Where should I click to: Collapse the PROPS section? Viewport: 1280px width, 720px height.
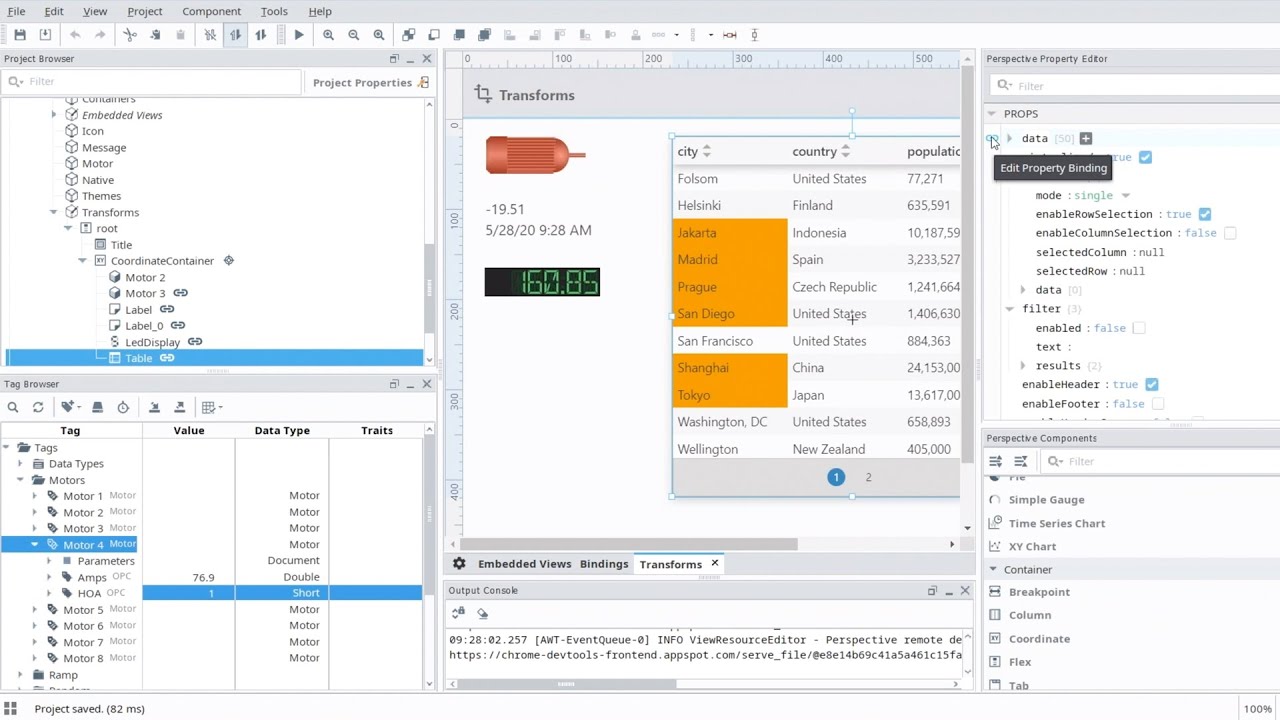click(992, 114)
